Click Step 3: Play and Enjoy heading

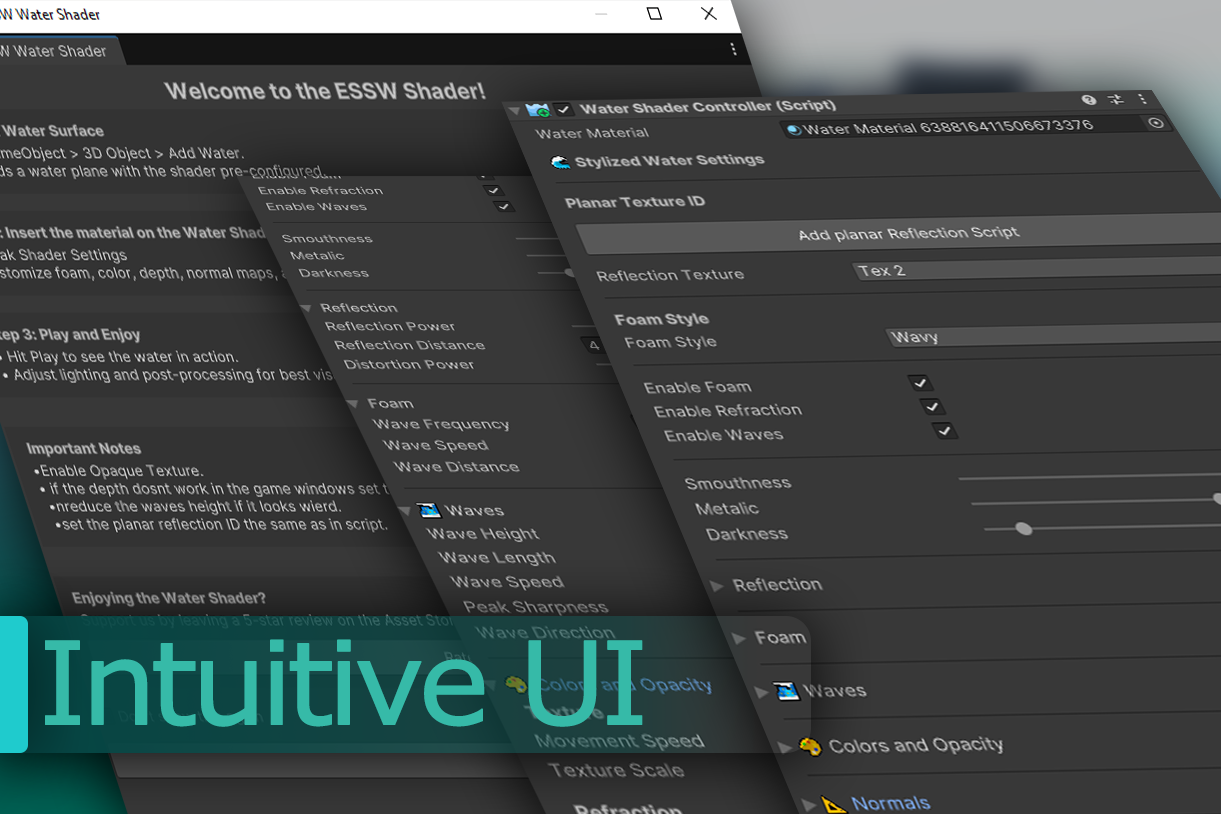(x=69, y=335)
